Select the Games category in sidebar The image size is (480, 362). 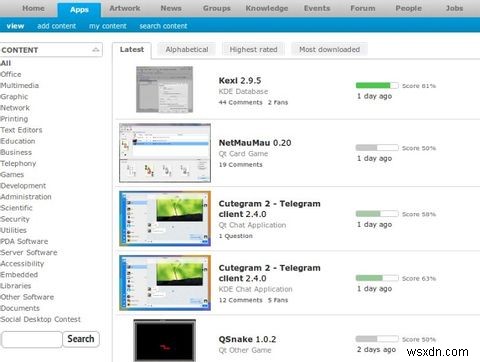point(12,174)
